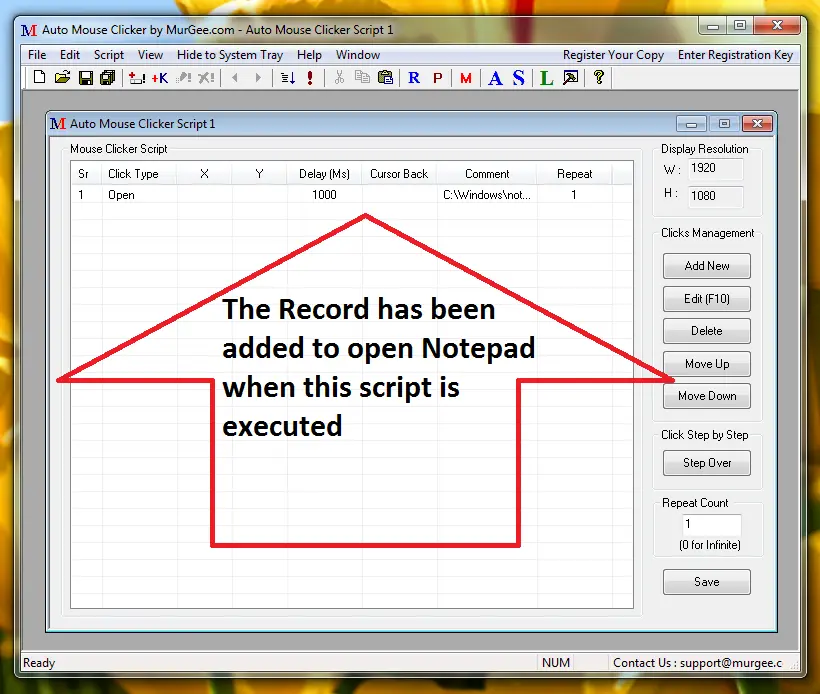
Task: Click the red exclamation mark toolbar icon
Action: pos(310,78)
